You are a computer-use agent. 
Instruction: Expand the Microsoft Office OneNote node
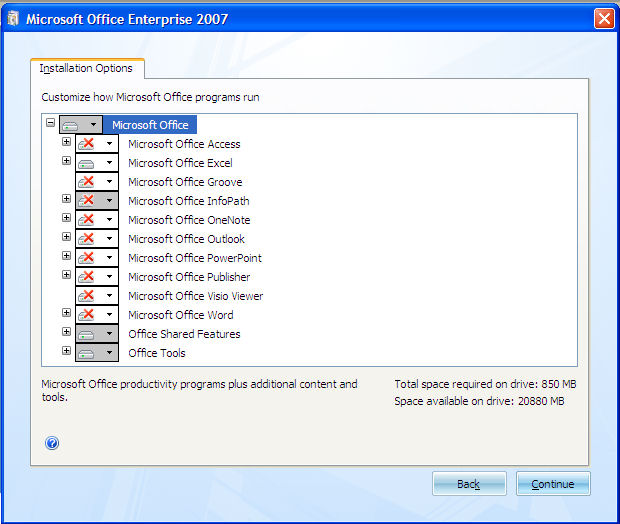[x=66, y=217]
